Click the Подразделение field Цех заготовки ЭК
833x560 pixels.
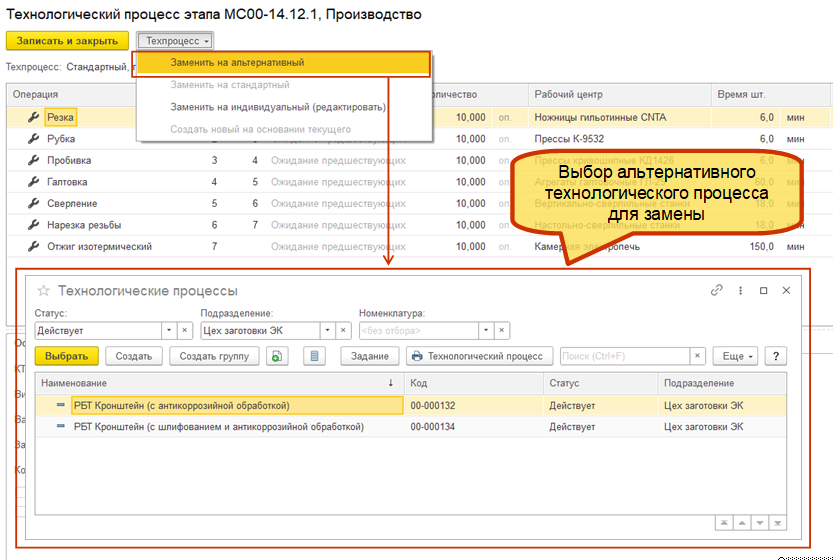coord(261,330)
